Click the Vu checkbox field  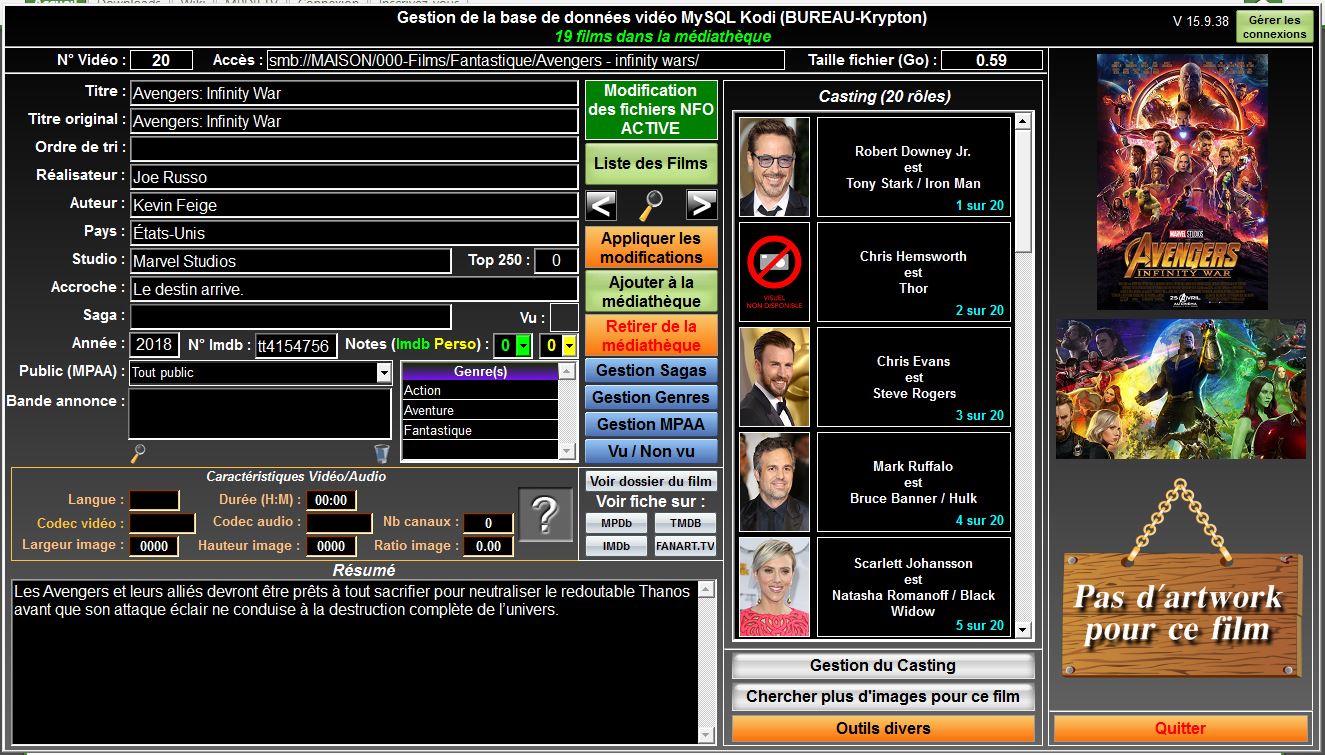(x=564, y=317)
